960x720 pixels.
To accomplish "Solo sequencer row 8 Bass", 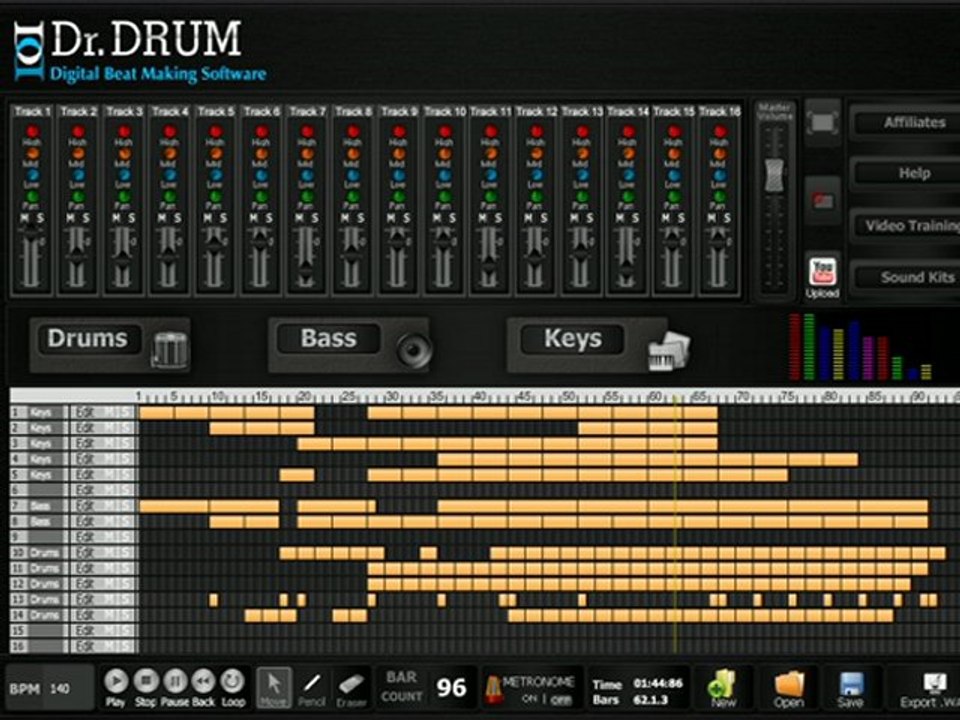I will [x=127, y=522].
